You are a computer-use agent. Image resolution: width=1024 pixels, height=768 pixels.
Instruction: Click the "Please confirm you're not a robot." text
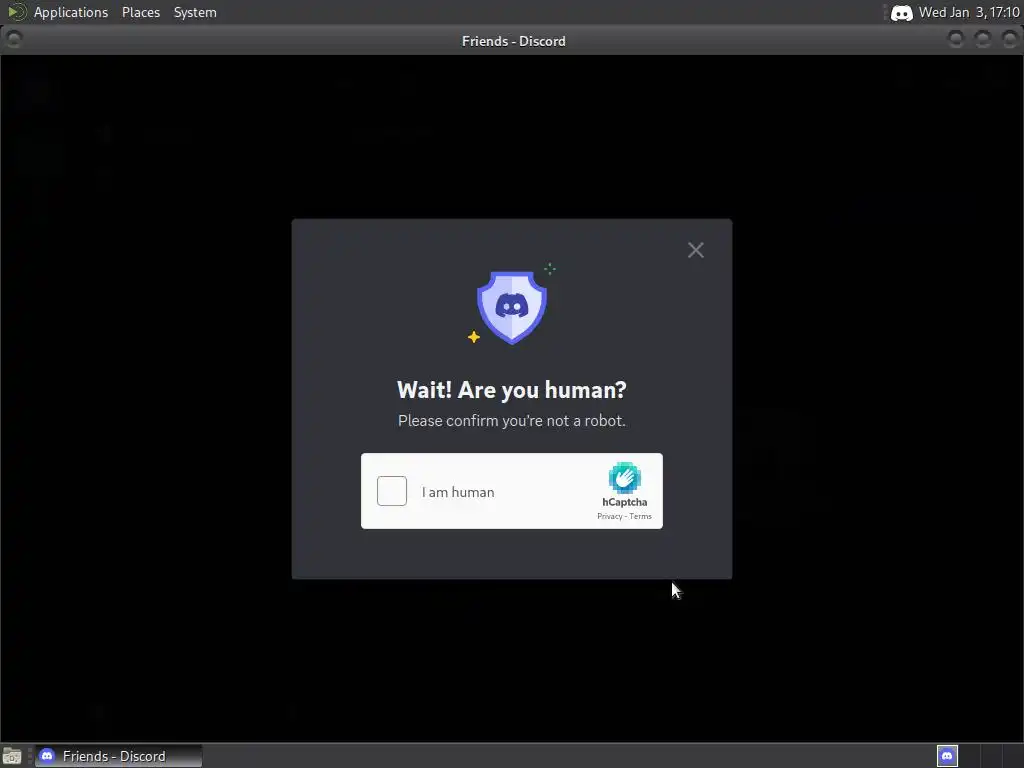(511, 421)
